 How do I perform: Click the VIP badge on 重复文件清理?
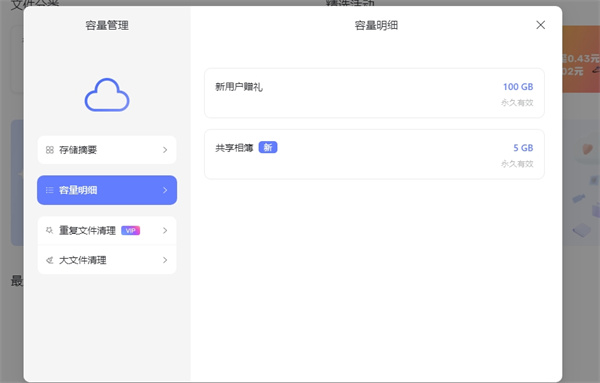point(130,230)
